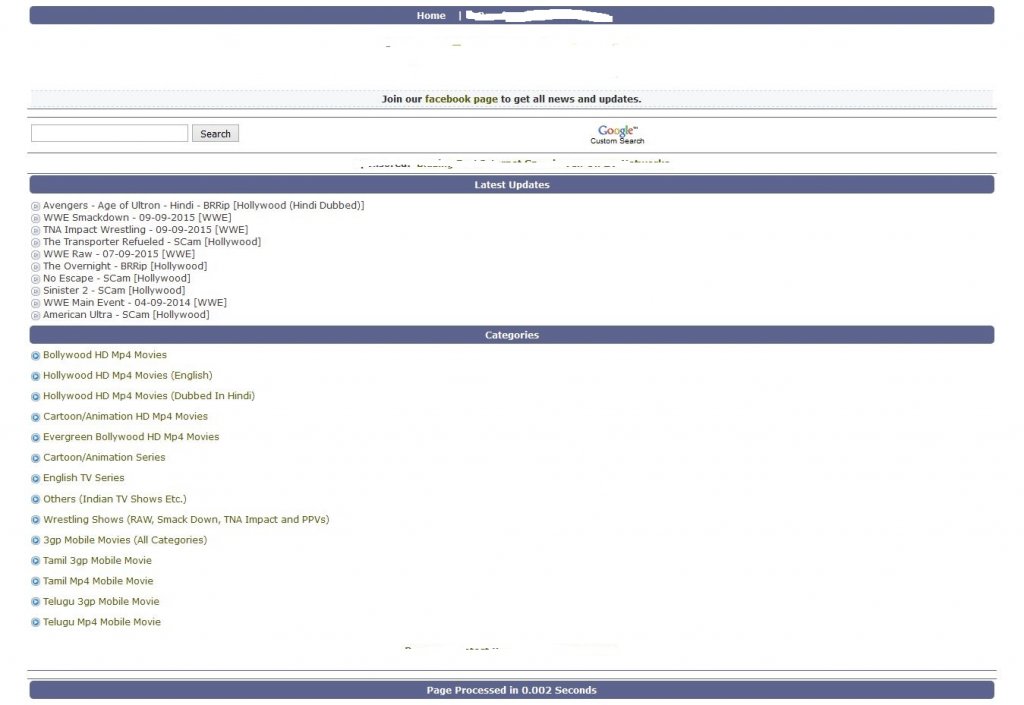Click bullet icon beside No Escape

35,279
